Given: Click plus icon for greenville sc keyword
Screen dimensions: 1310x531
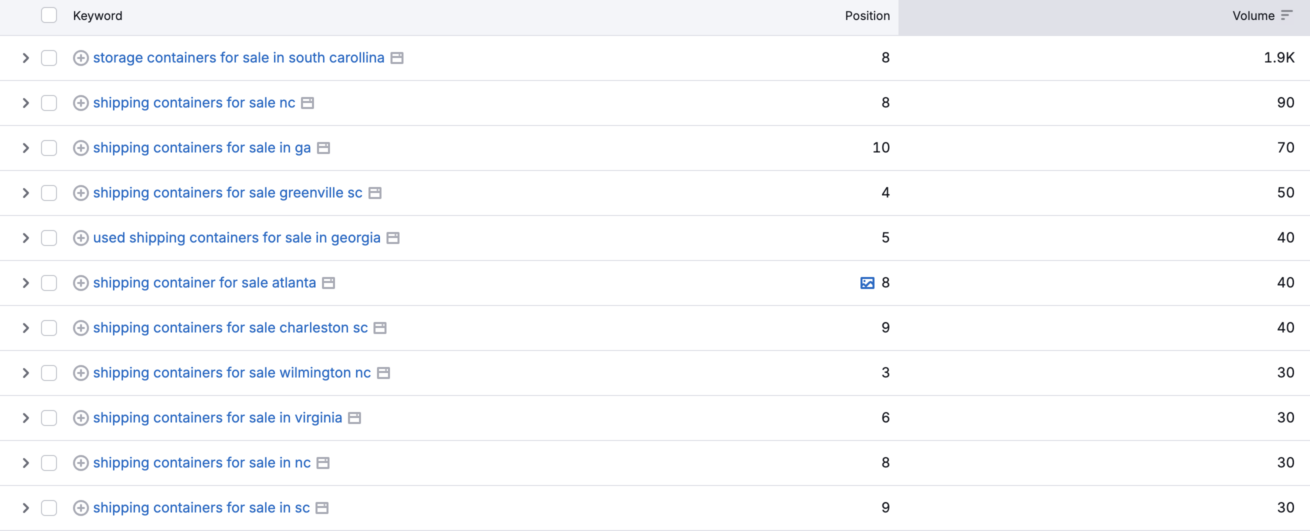Looking at the screenshot, I should [81, 193].
